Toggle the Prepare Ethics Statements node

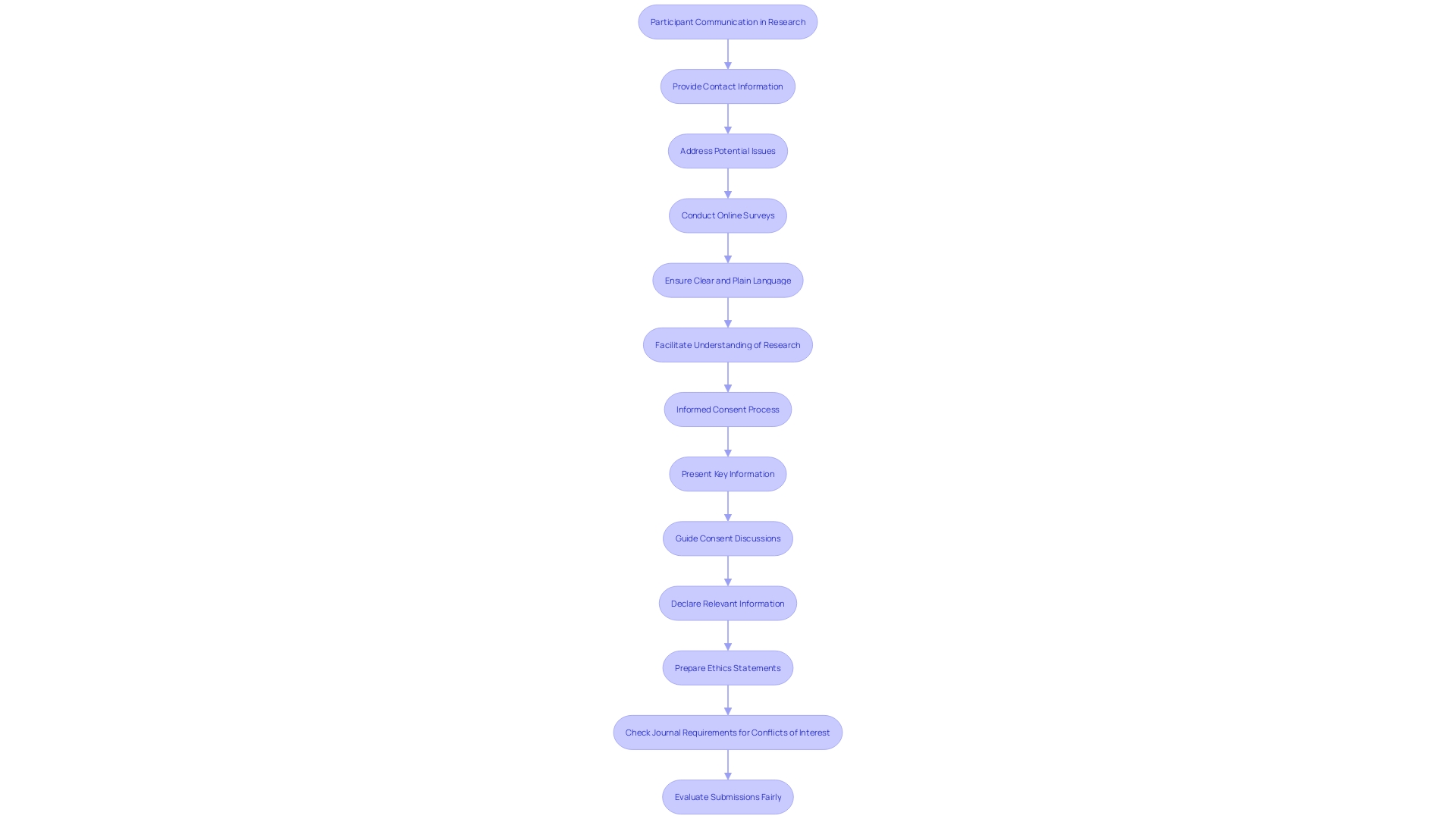pyautogui.click(x=727, y=667)
